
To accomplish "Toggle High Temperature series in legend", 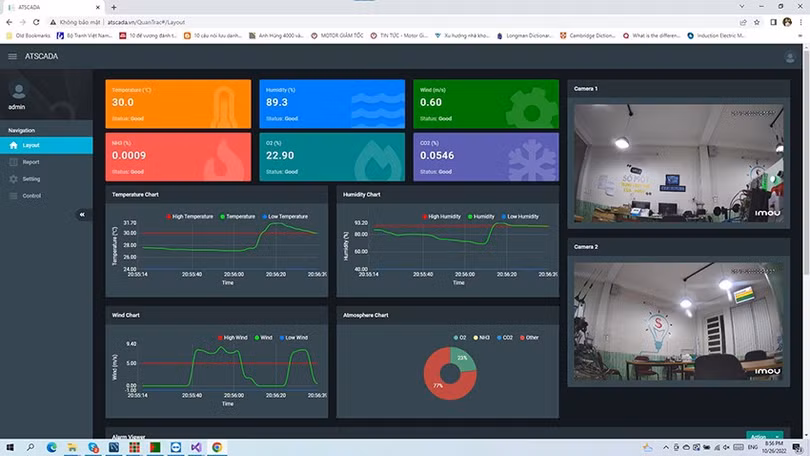I will 168,216.
